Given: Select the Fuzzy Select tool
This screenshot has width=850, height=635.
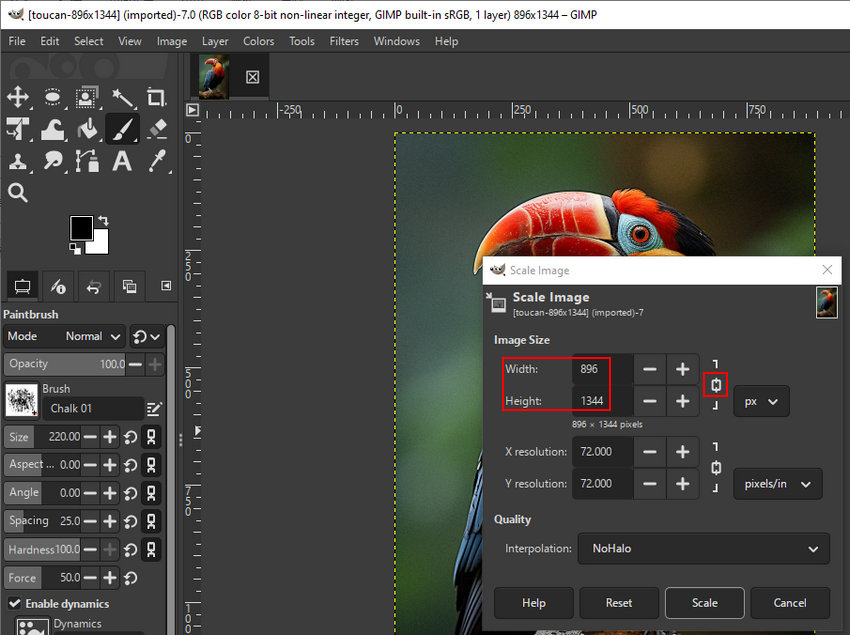Looking at the screenshot, I should click(122, 98).
